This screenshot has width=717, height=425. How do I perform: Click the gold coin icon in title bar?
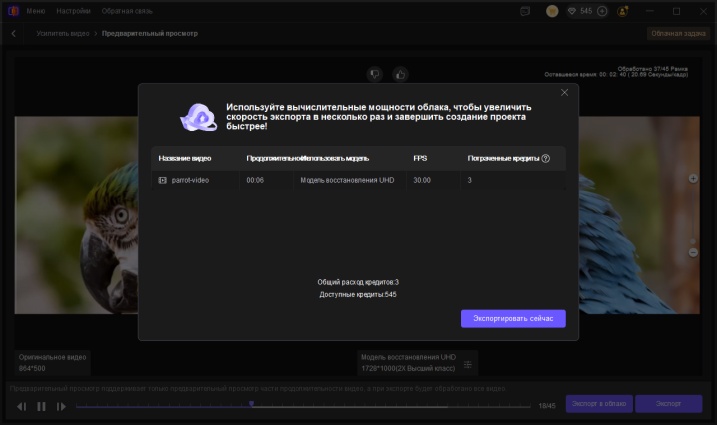[x=552, y=11]
